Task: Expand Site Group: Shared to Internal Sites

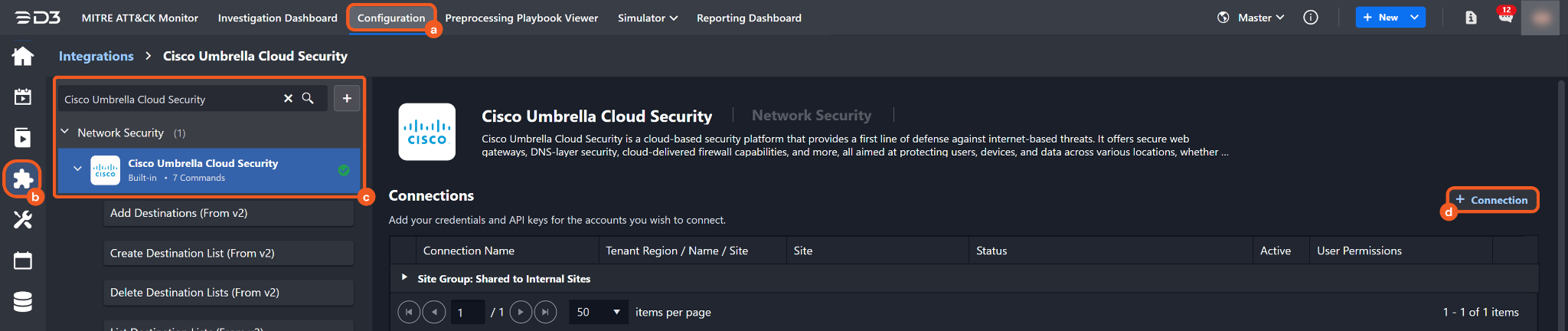Action: [x=404, y=278]
